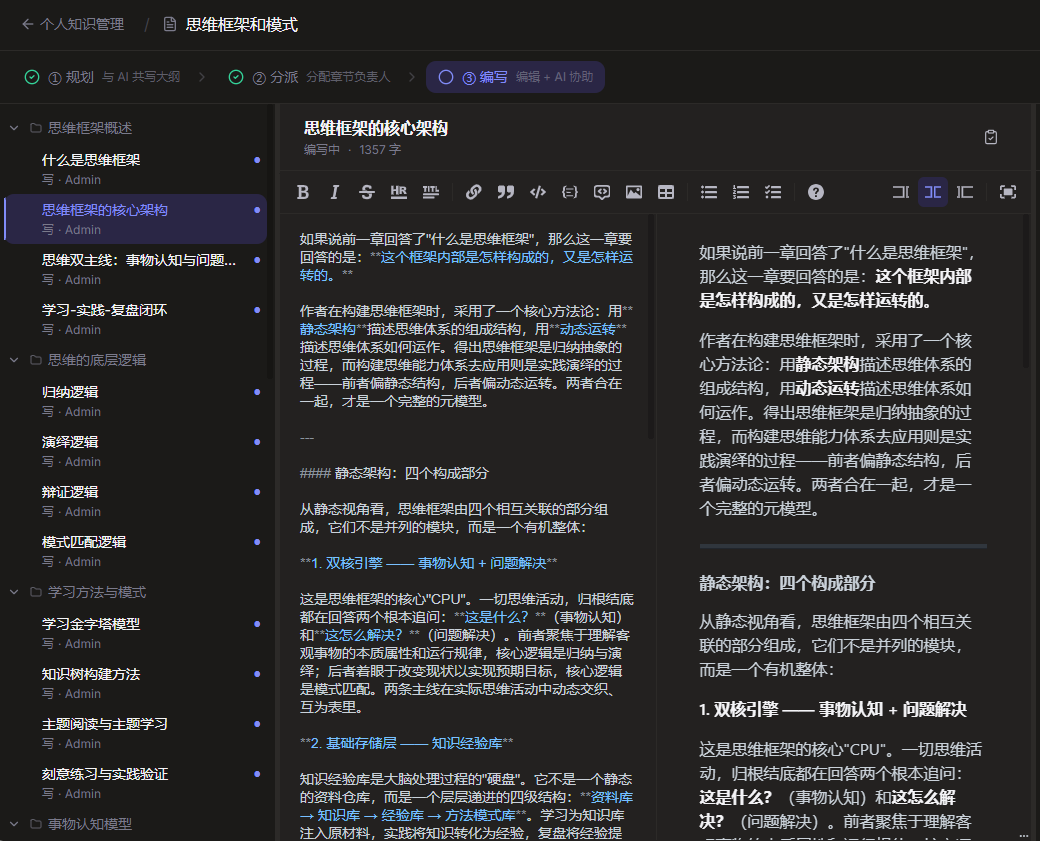Enter fullscreen editing mode
Viewport: 1040px width, 841px height.
pyautogui.click(x=1008, y=192)
